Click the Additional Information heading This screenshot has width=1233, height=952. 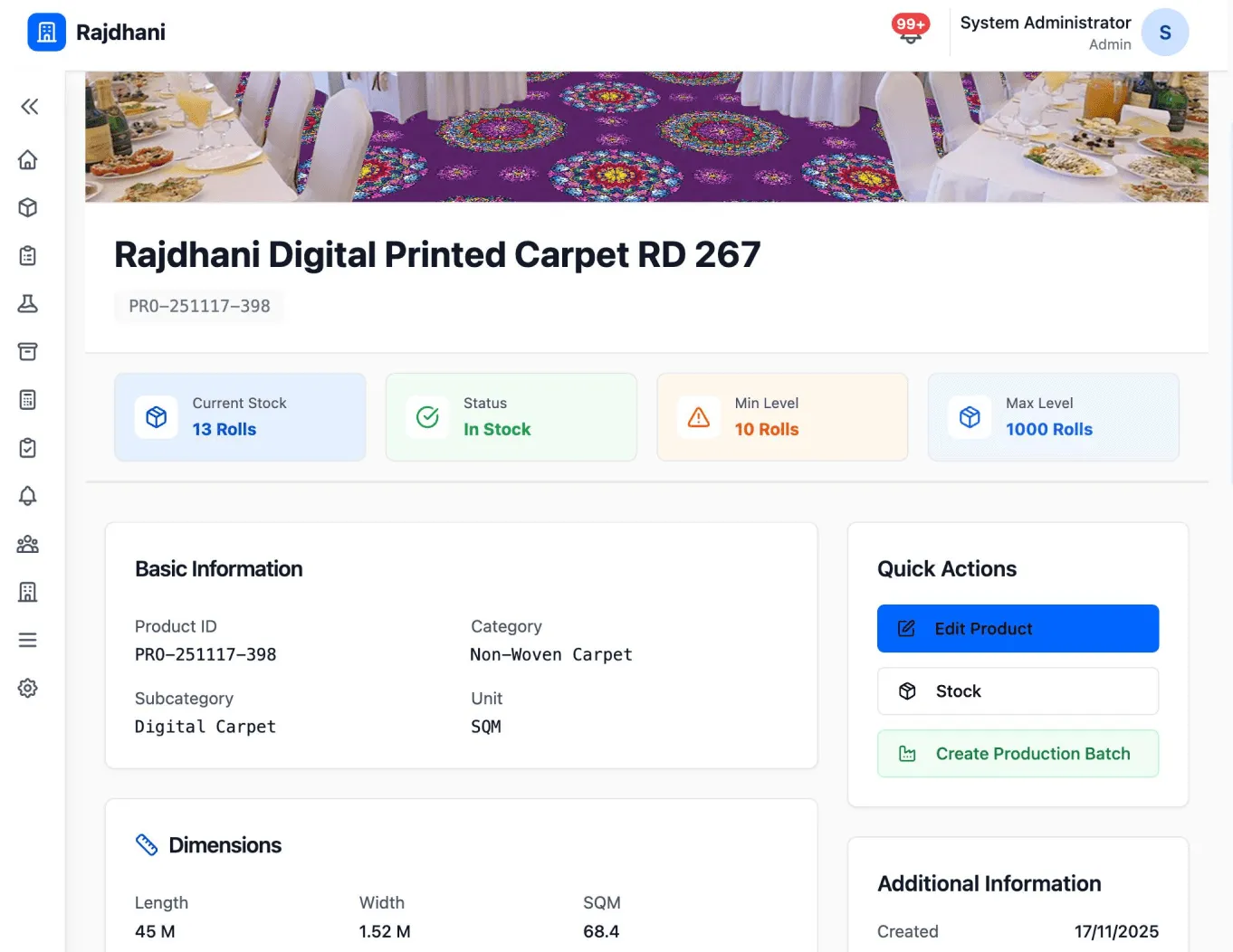(989, 884)
